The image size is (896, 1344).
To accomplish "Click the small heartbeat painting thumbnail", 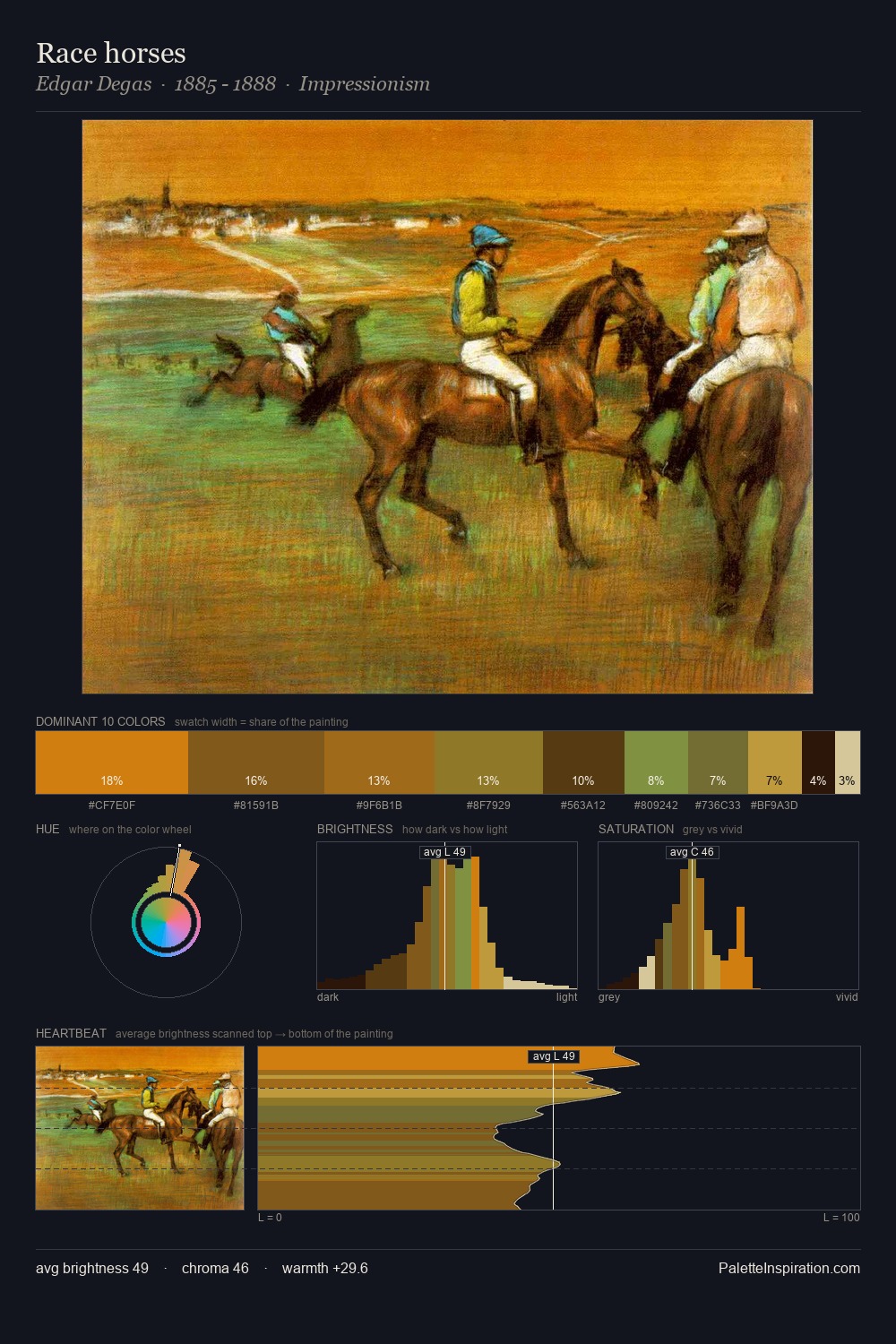I will pos(140,1128).
